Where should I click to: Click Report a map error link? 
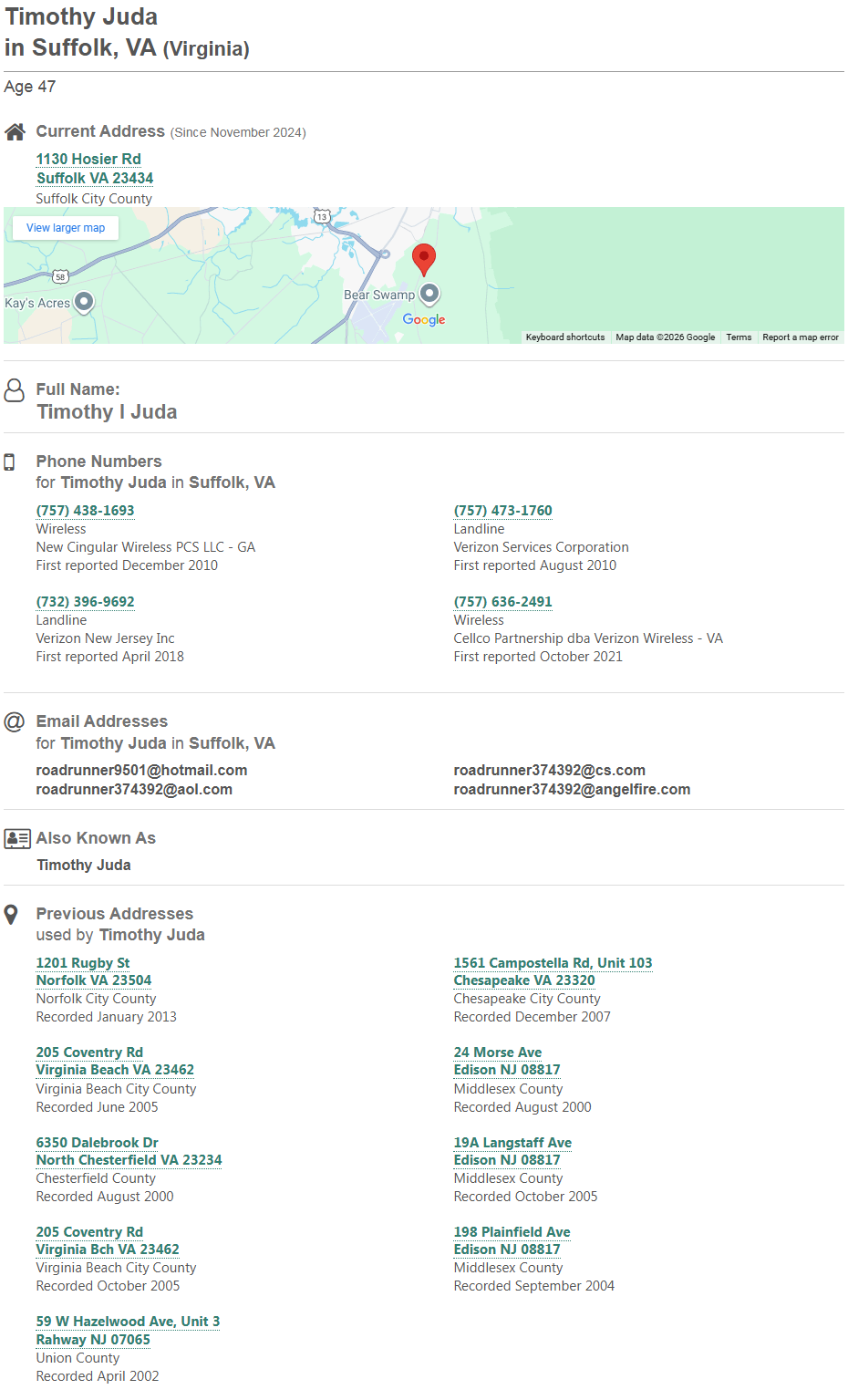click(800, 337)
